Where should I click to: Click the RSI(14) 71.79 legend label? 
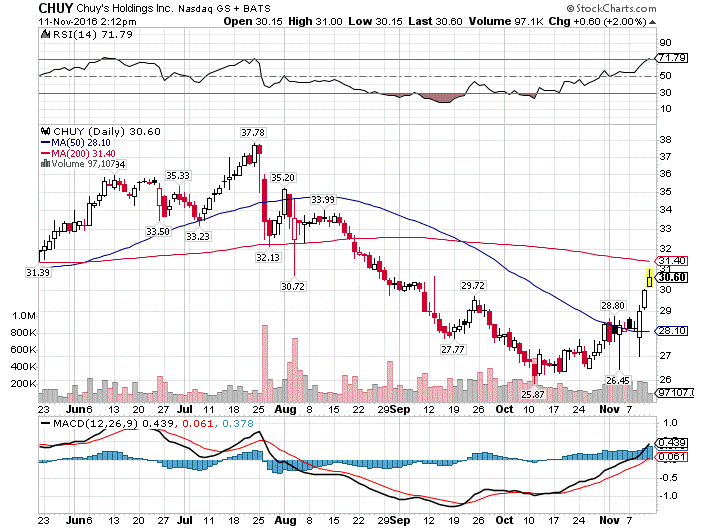click(x=93, y=34)
